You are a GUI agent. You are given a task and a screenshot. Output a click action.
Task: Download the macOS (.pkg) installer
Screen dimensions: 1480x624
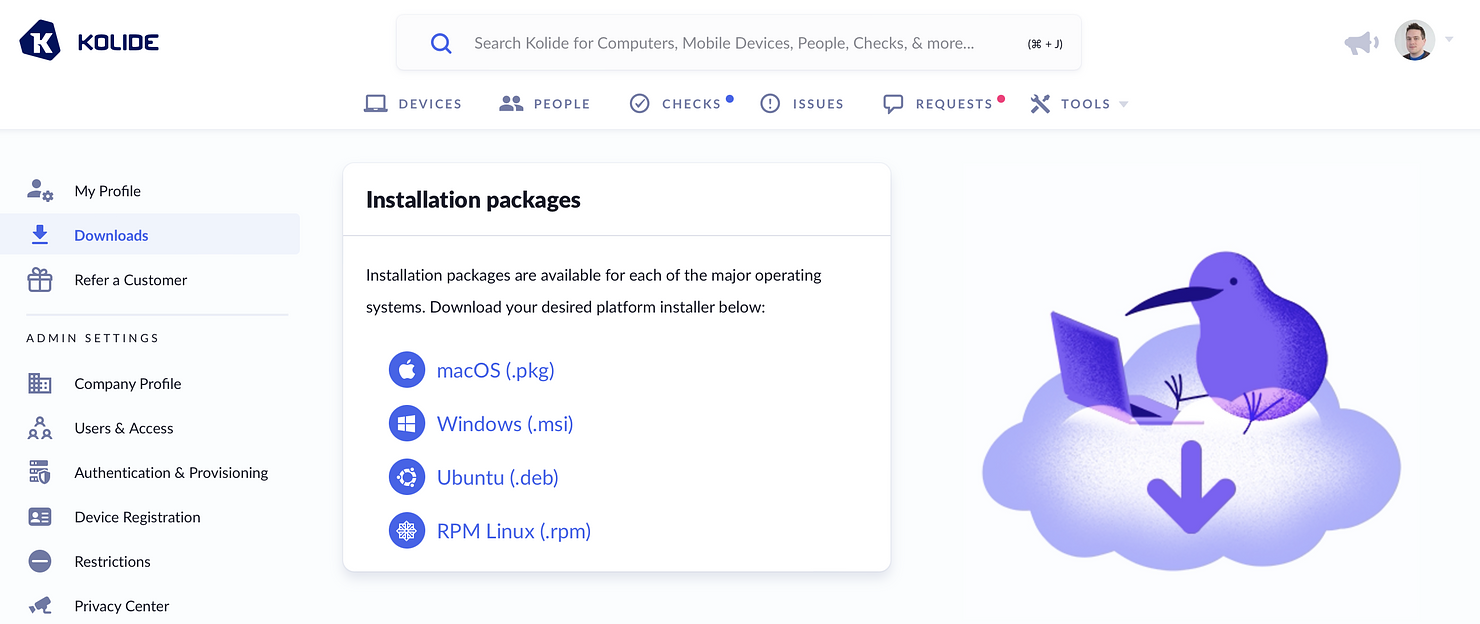pos(495,369)
